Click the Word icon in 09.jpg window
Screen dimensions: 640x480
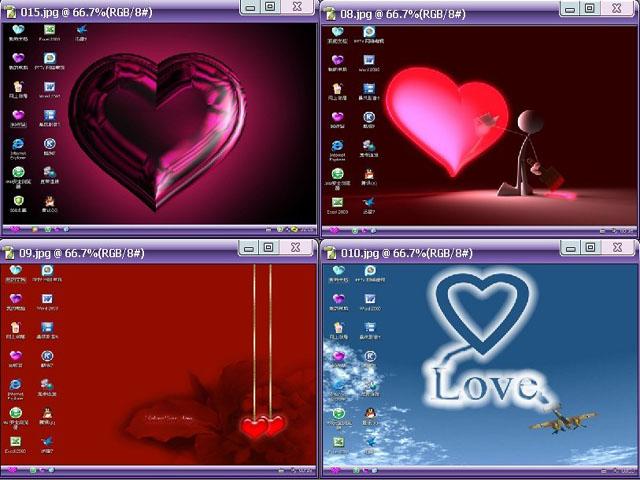[47, 299]
